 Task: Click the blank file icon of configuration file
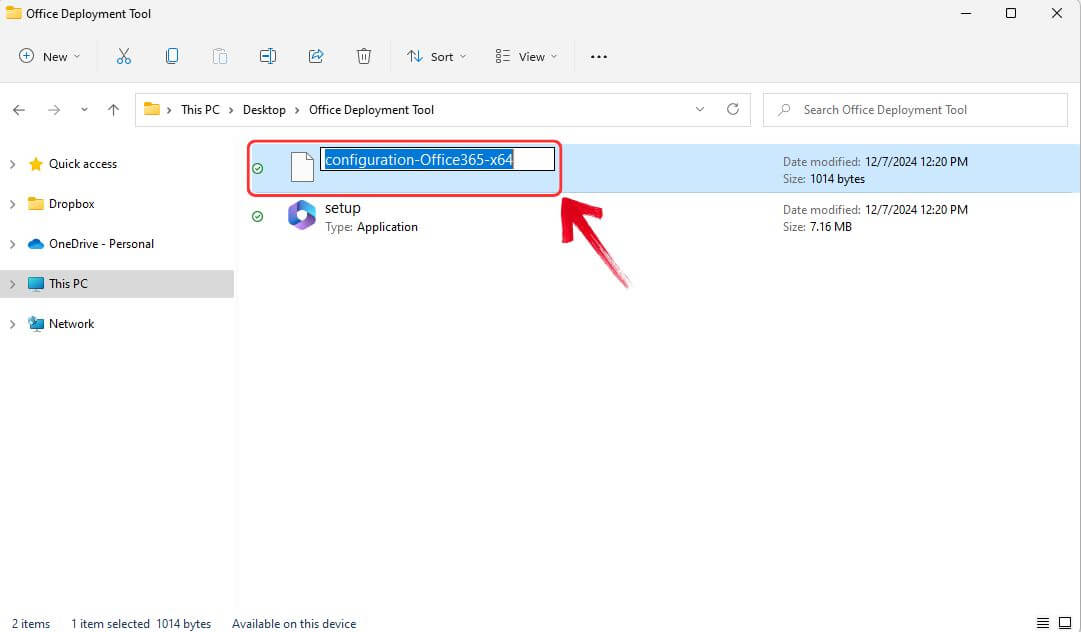click(302, 167)
